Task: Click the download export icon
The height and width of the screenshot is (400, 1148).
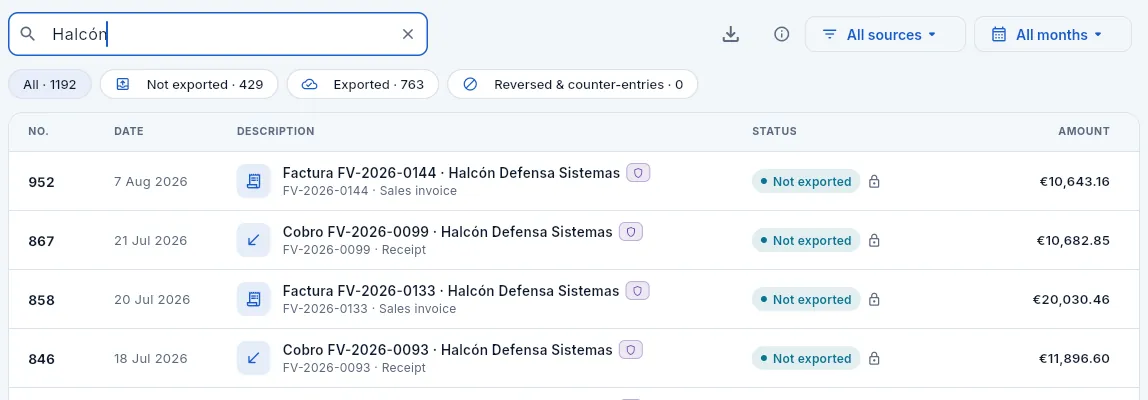Action: click(731, 34)
